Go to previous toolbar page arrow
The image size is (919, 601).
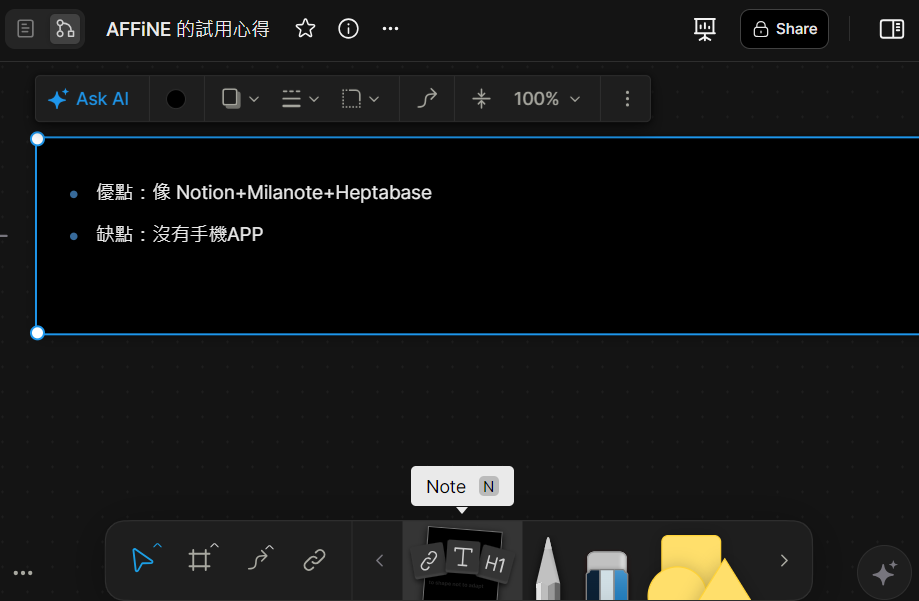tap(379, 561)
